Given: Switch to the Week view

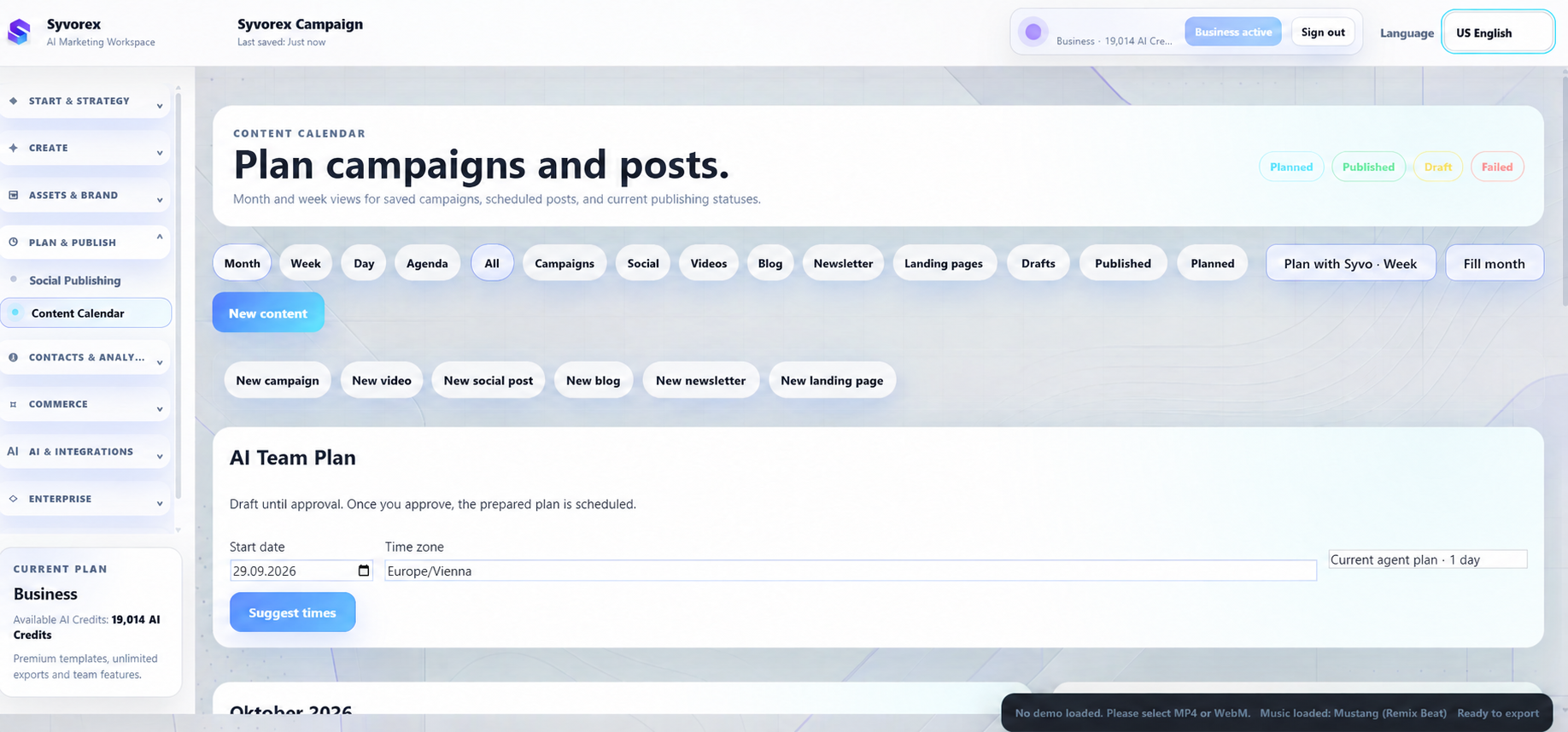Looking at the screenshot, I should [x=306, y=263].
